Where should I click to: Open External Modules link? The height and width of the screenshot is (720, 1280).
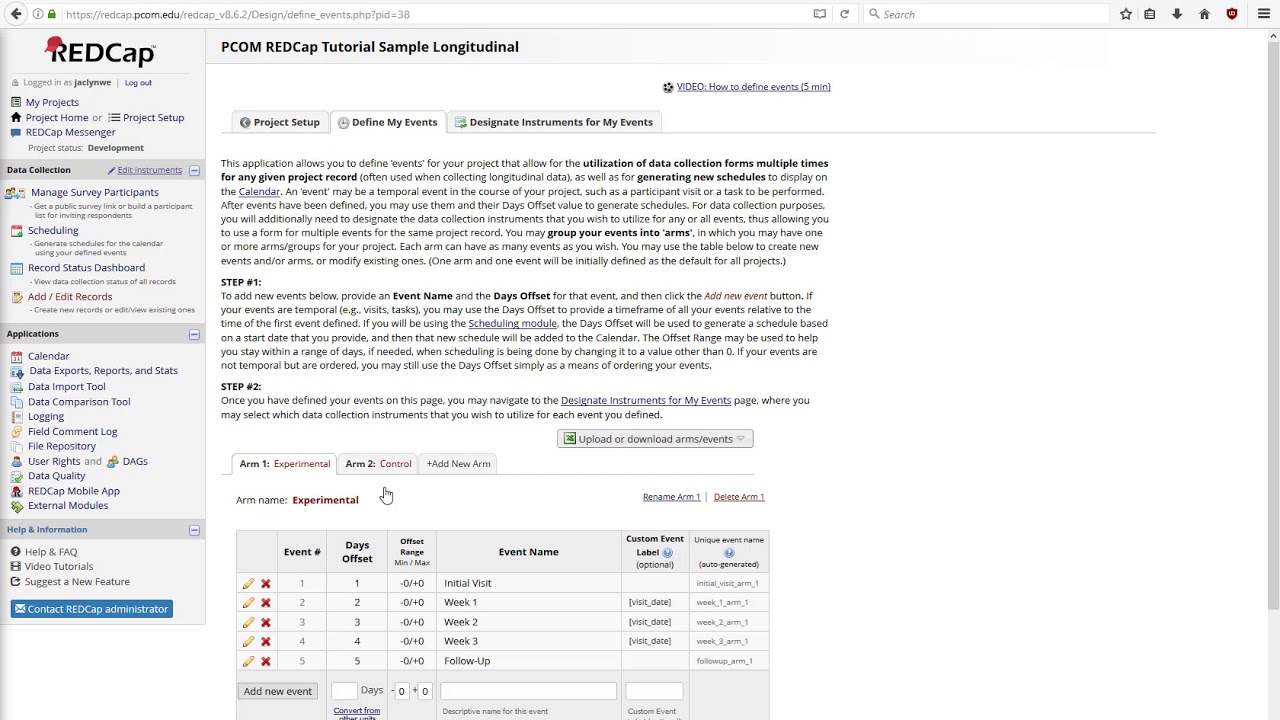tap(68, 506)
